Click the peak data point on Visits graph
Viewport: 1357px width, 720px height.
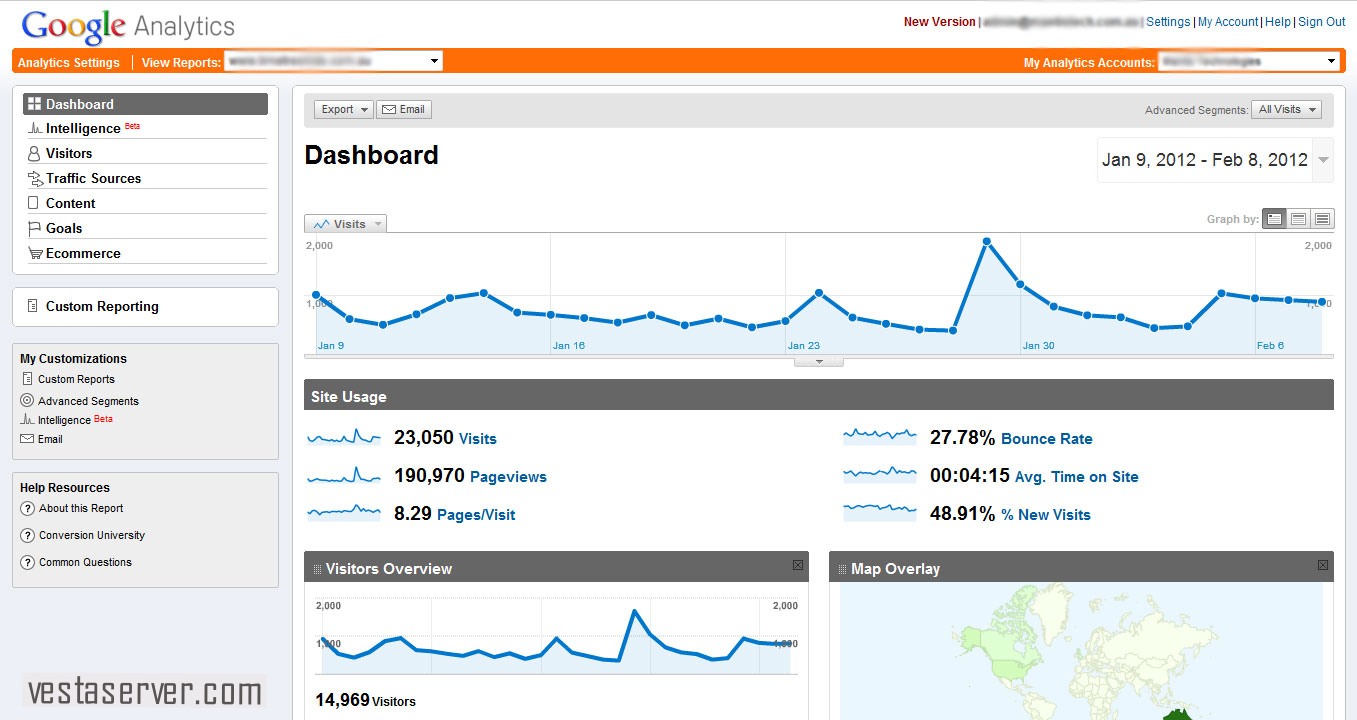pyautogui.click(x=986, y=241)
